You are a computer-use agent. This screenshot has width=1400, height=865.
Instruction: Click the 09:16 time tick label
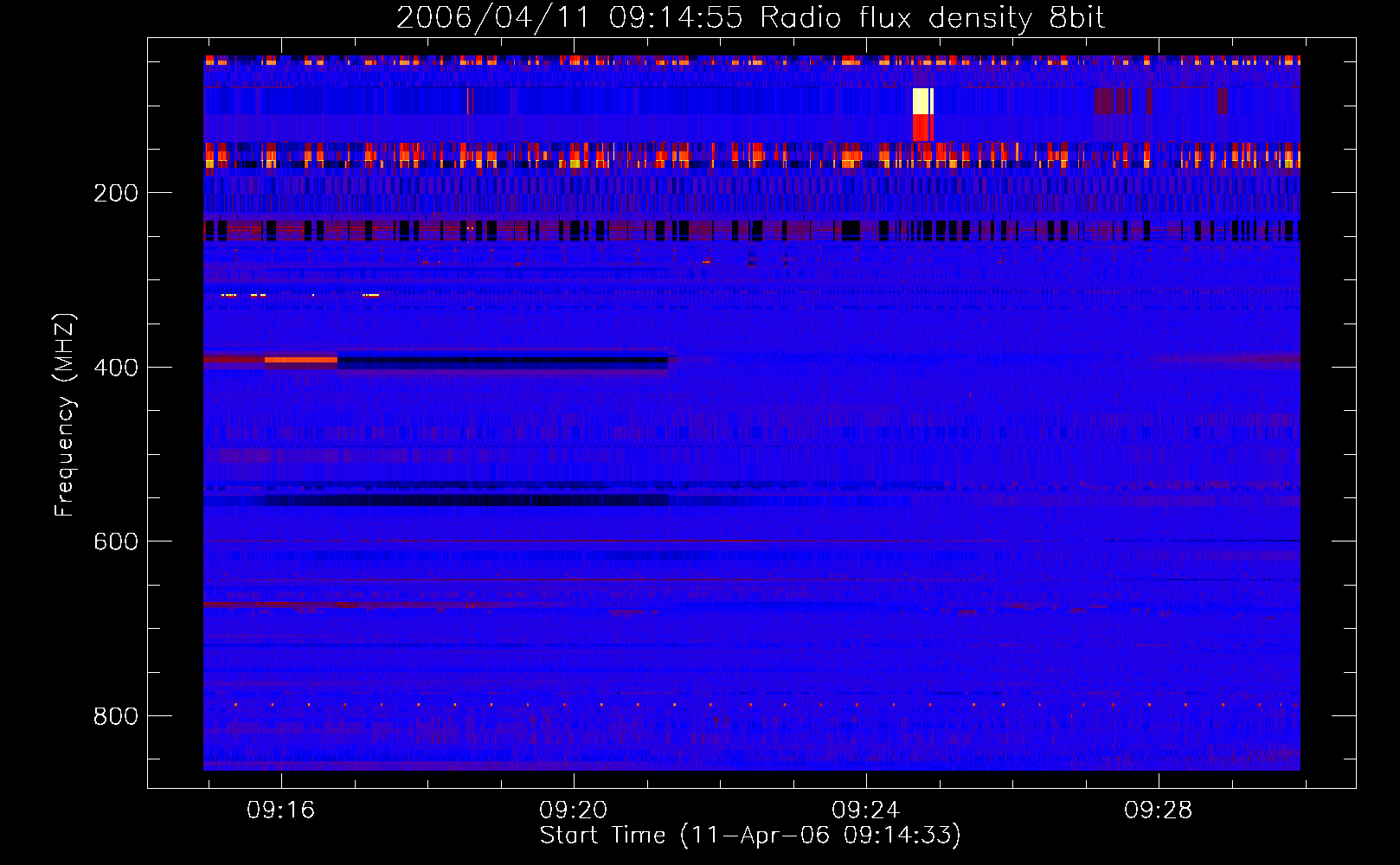point(281,811)
